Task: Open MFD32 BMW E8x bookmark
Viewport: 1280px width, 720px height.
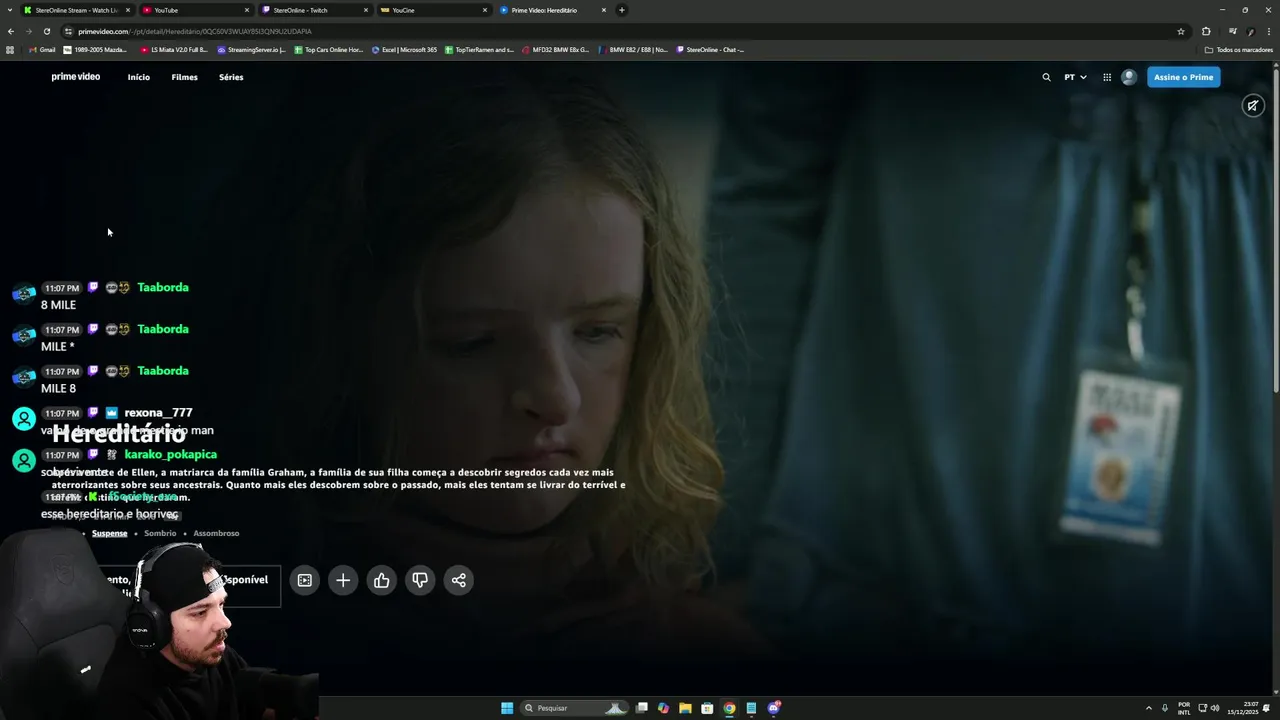Action: (556, 49)
